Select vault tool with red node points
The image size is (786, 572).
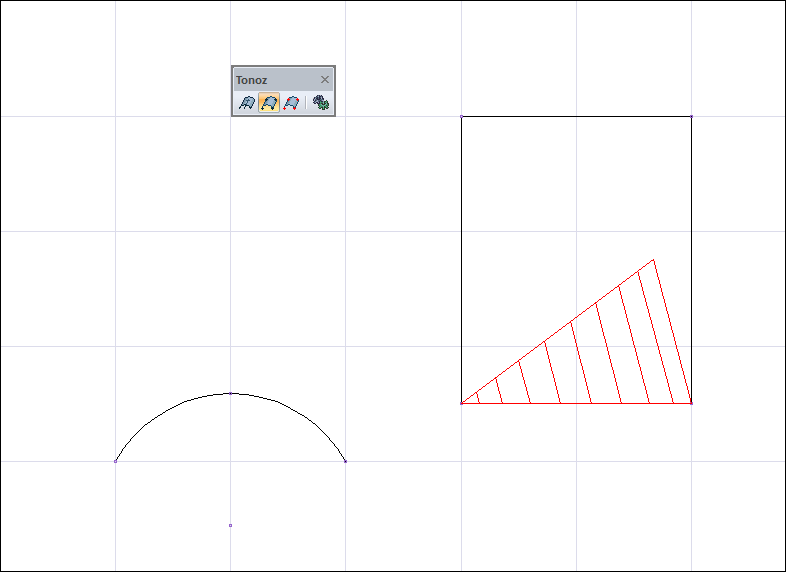click(291, 103)
